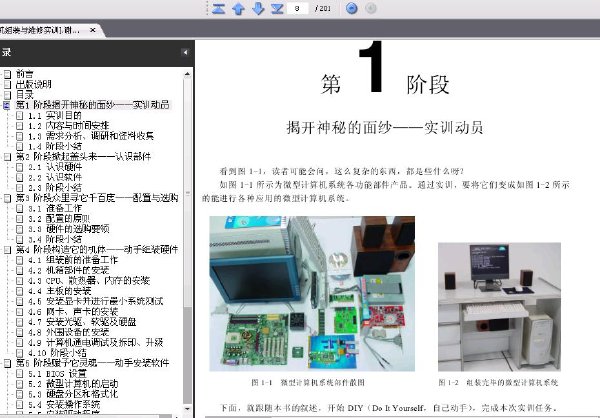
Task: Select bookmark 第3阶段众里寻它千百度
Action: (x=97, y=198)
